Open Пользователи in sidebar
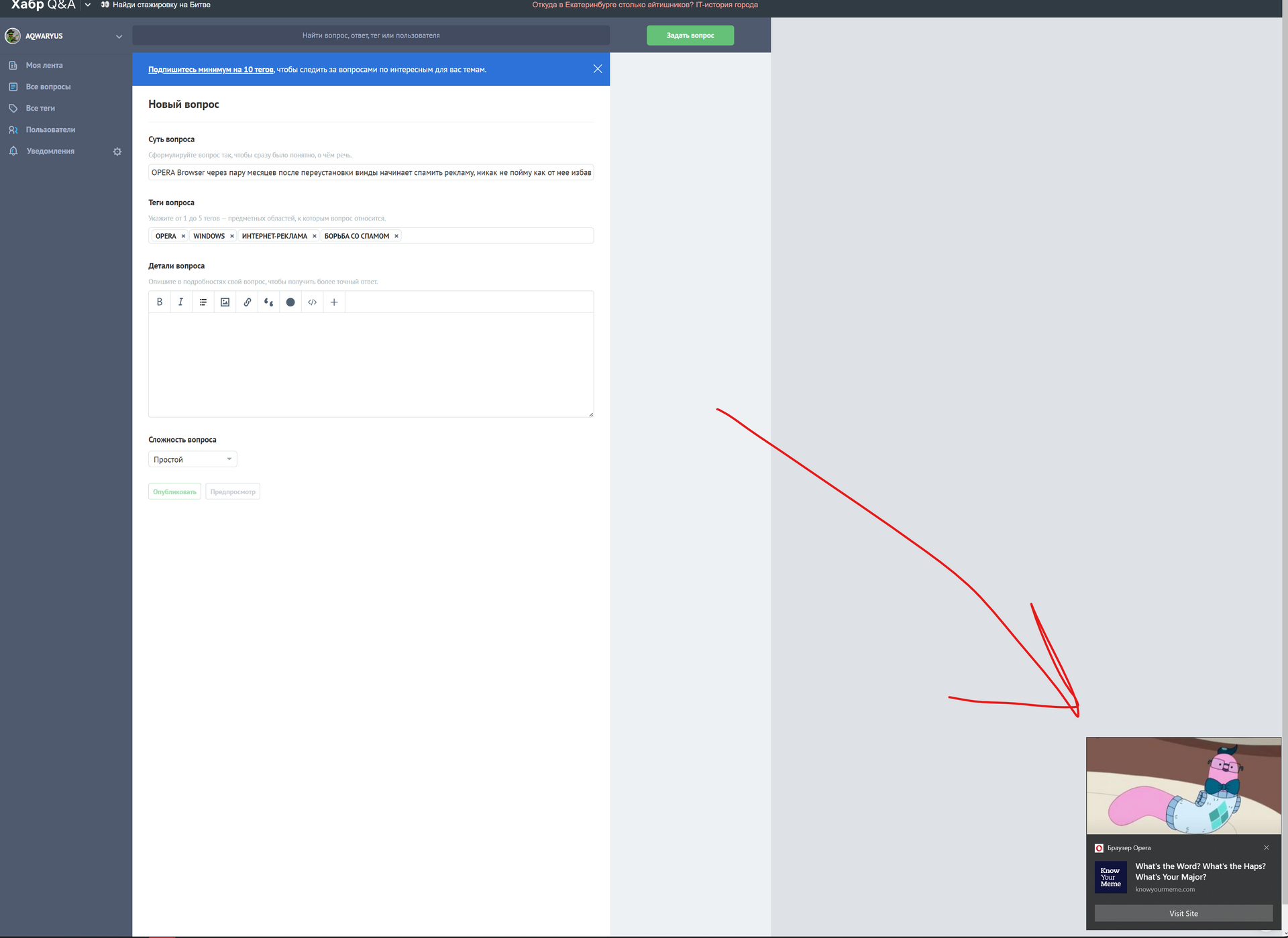 click(50, 130)
